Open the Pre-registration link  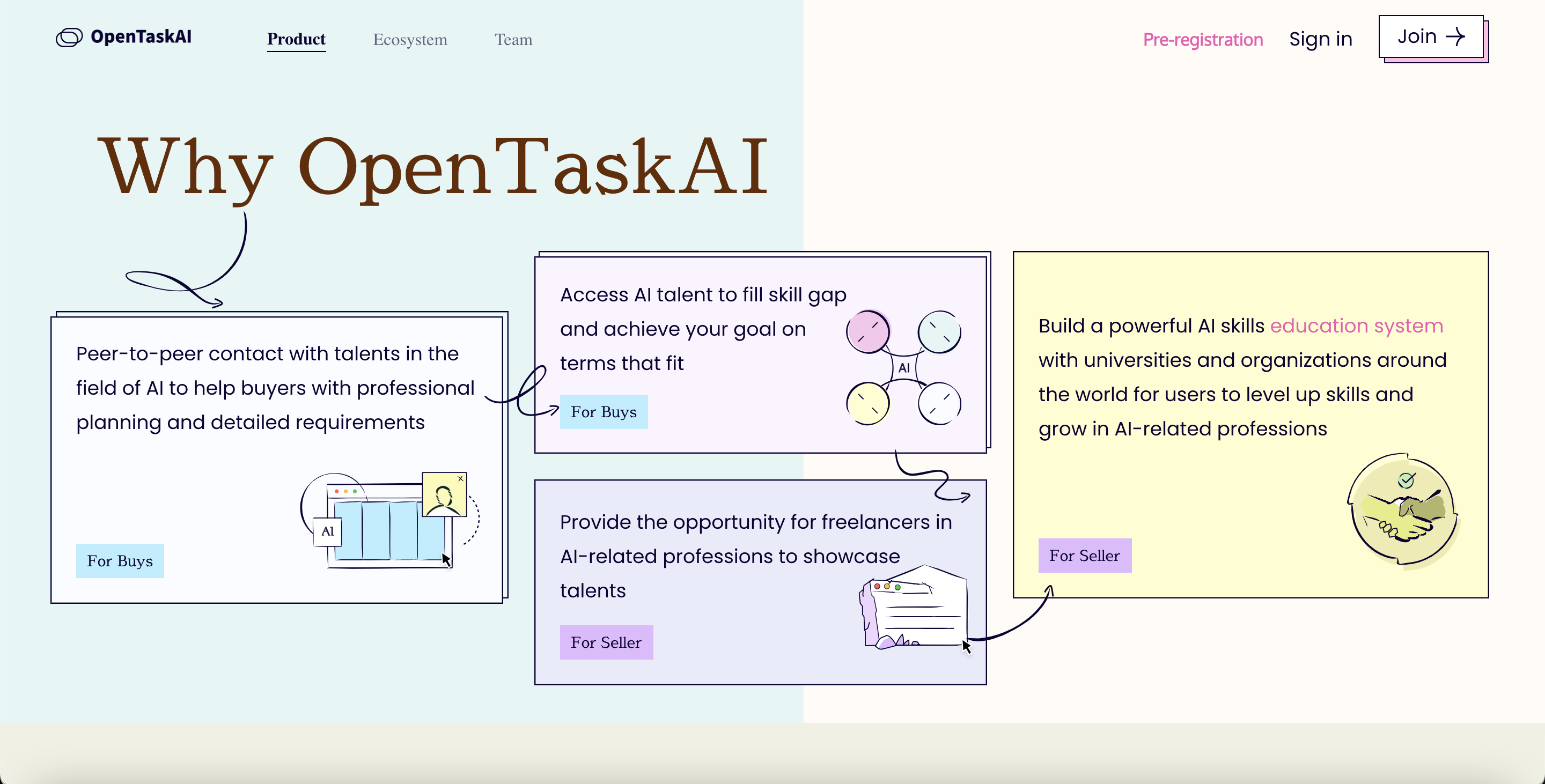(x=1203, y=40)
